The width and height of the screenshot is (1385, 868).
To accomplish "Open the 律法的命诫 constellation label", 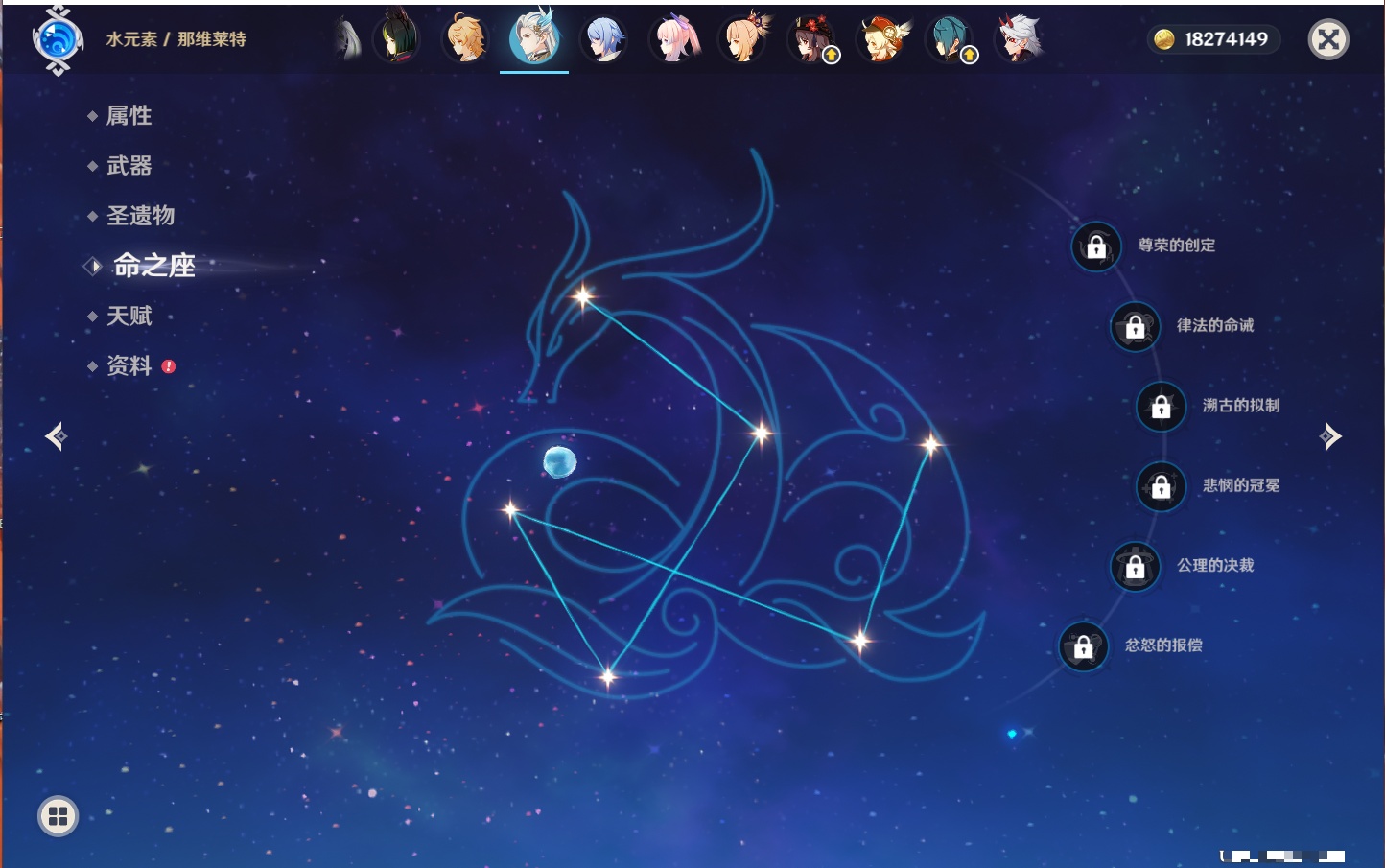I will [1215, 325].
